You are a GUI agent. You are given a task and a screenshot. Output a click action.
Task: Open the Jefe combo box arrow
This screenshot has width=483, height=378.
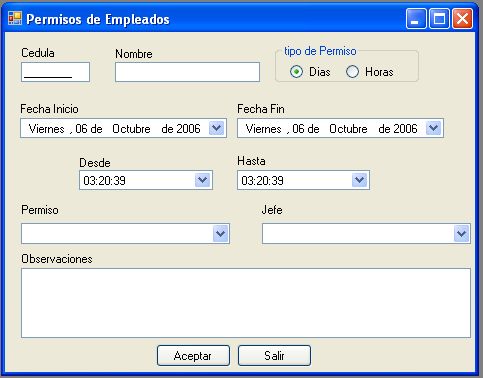(x=462, y=234)
